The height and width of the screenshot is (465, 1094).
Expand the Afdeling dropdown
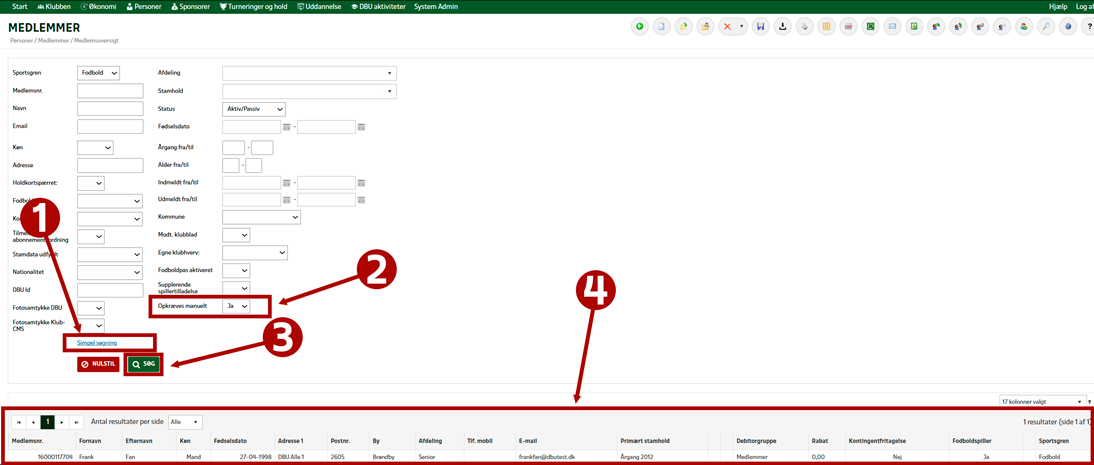309,73
